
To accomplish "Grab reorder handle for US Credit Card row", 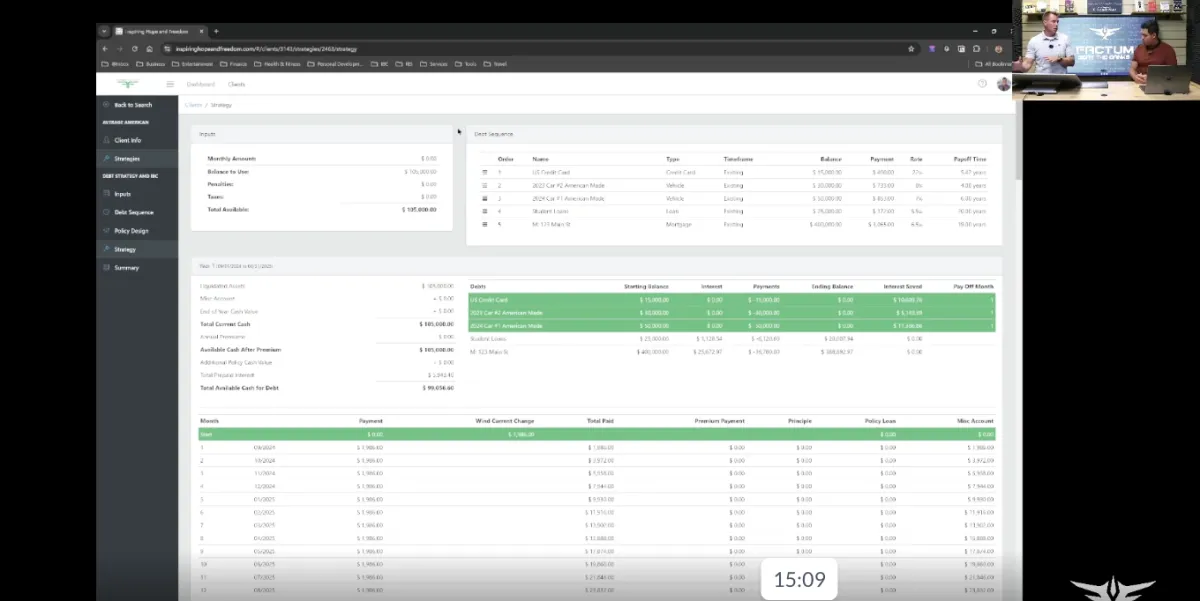I will coord(485,172).
